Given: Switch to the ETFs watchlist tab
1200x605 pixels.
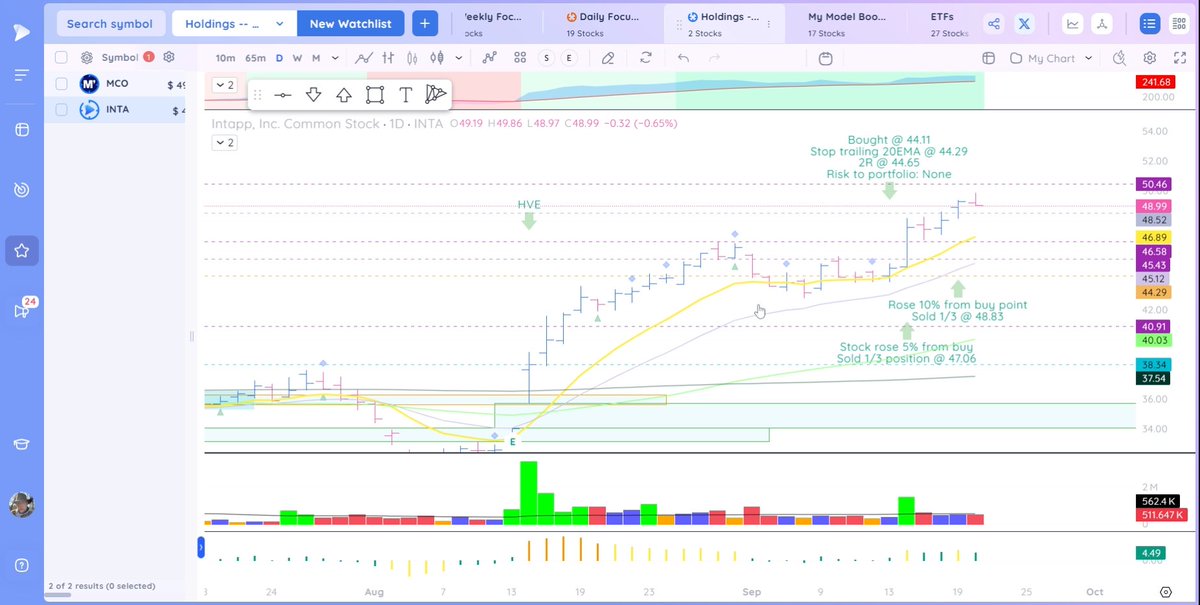Looking at the screenshot, I should click(943, 22).
